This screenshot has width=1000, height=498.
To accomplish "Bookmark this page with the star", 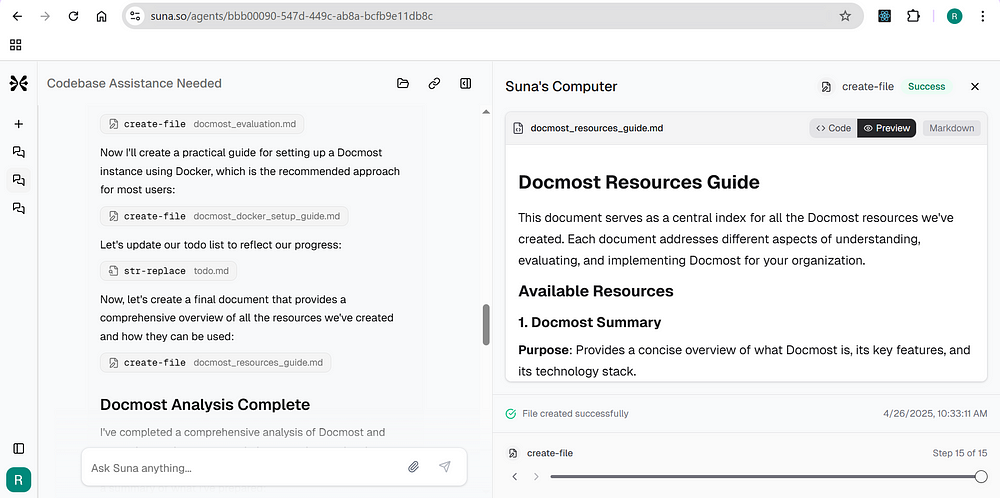I will [845, 17].
